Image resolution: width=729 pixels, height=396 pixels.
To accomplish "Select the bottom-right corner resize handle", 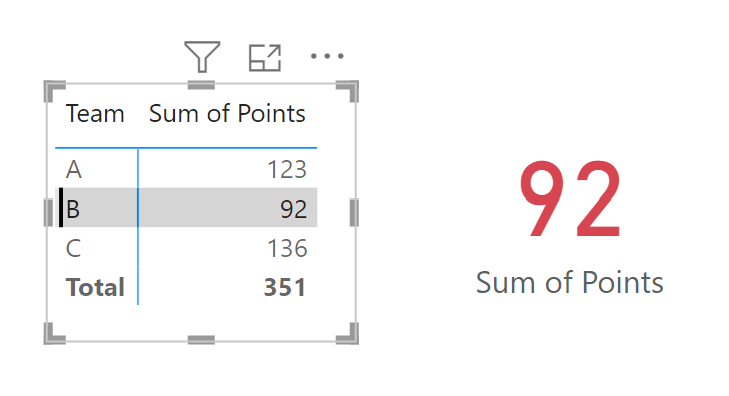I will point(348,334).
